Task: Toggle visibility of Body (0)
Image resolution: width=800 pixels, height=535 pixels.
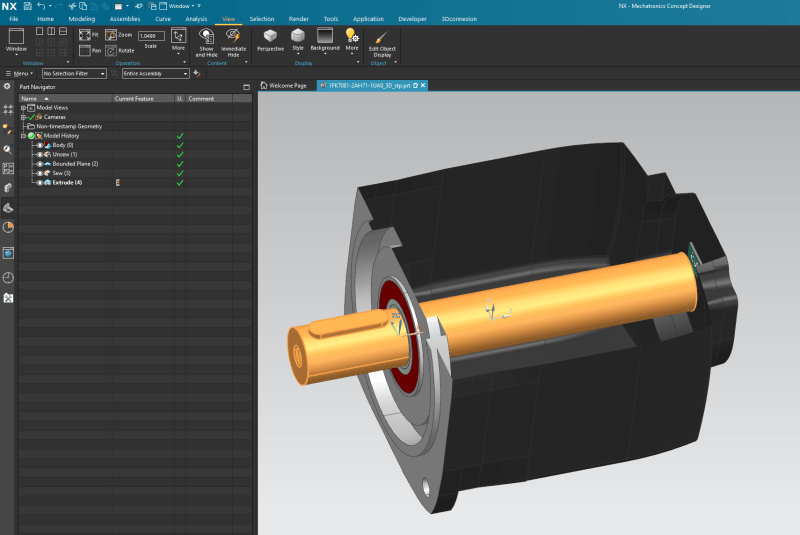Action: click(40, 145)
